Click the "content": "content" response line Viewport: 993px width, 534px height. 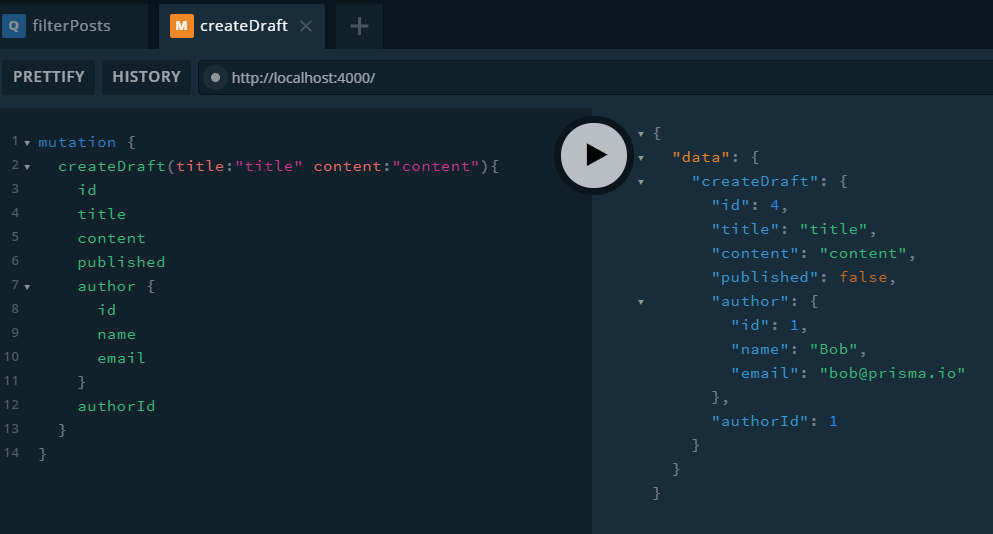(x=814, y=253)
